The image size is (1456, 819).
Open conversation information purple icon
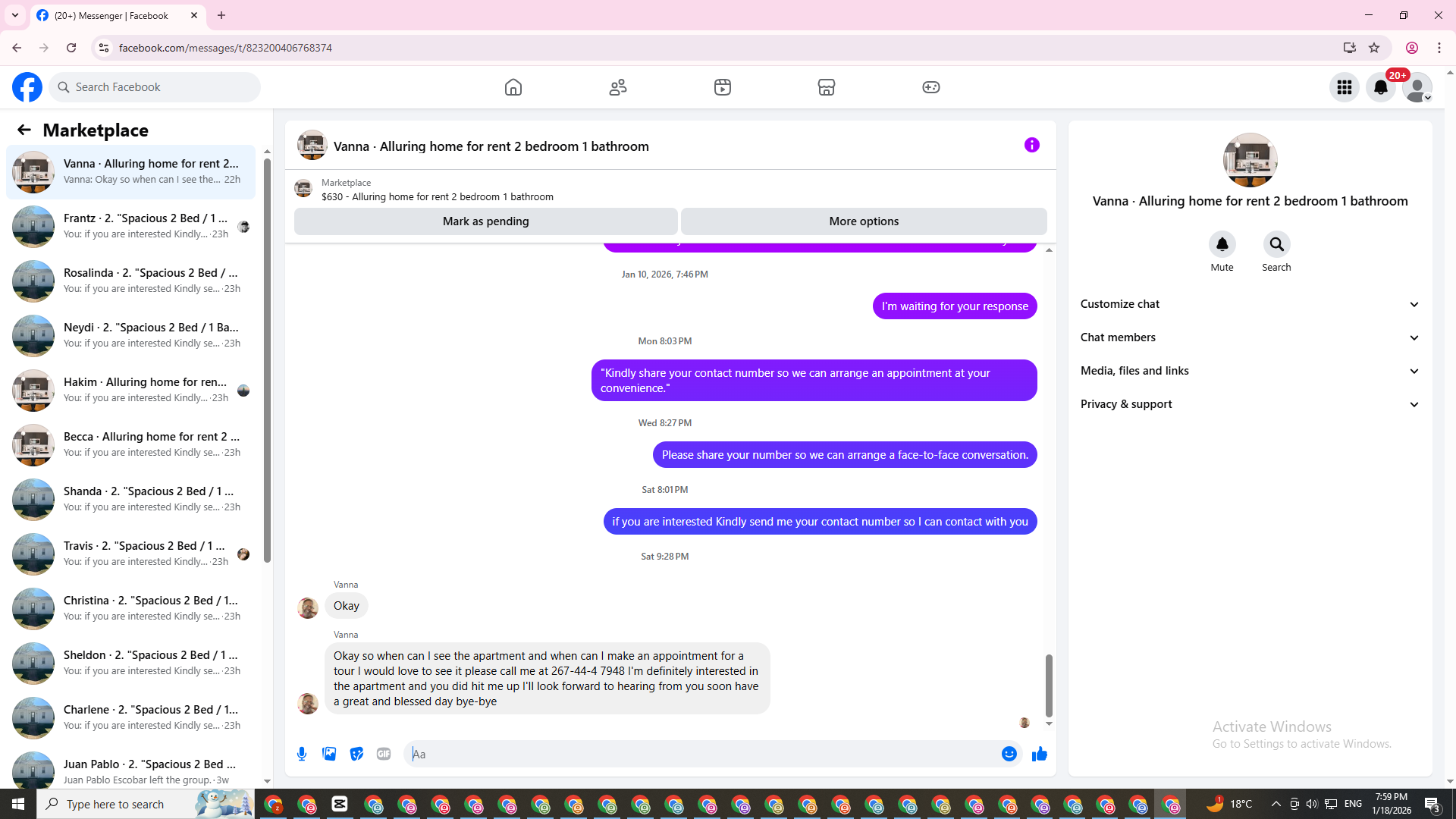point(1031,145)
